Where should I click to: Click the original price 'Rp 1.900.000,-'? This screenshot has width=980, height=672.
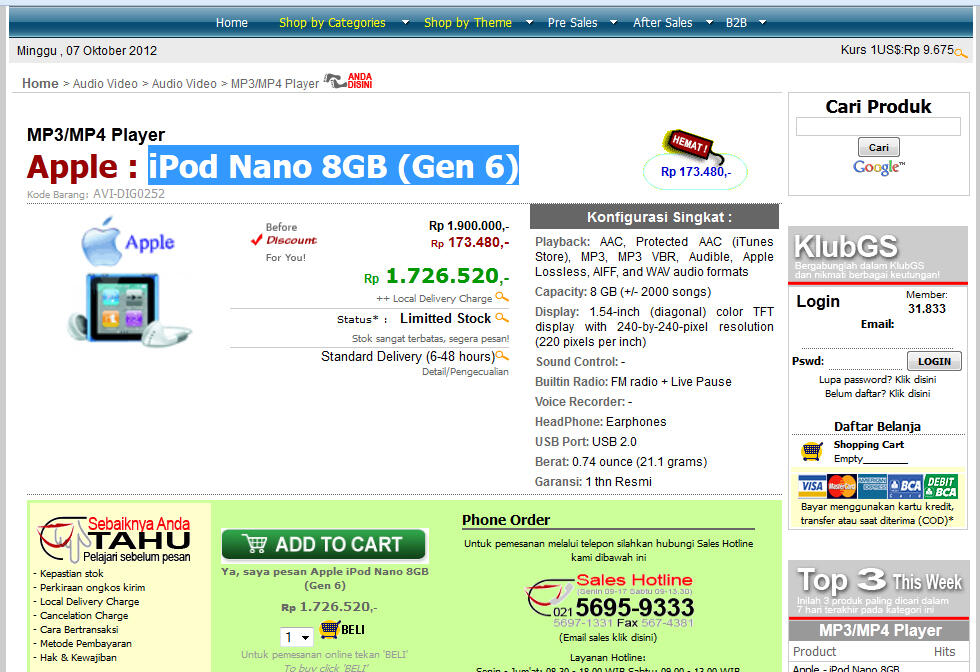pos(469,226)
